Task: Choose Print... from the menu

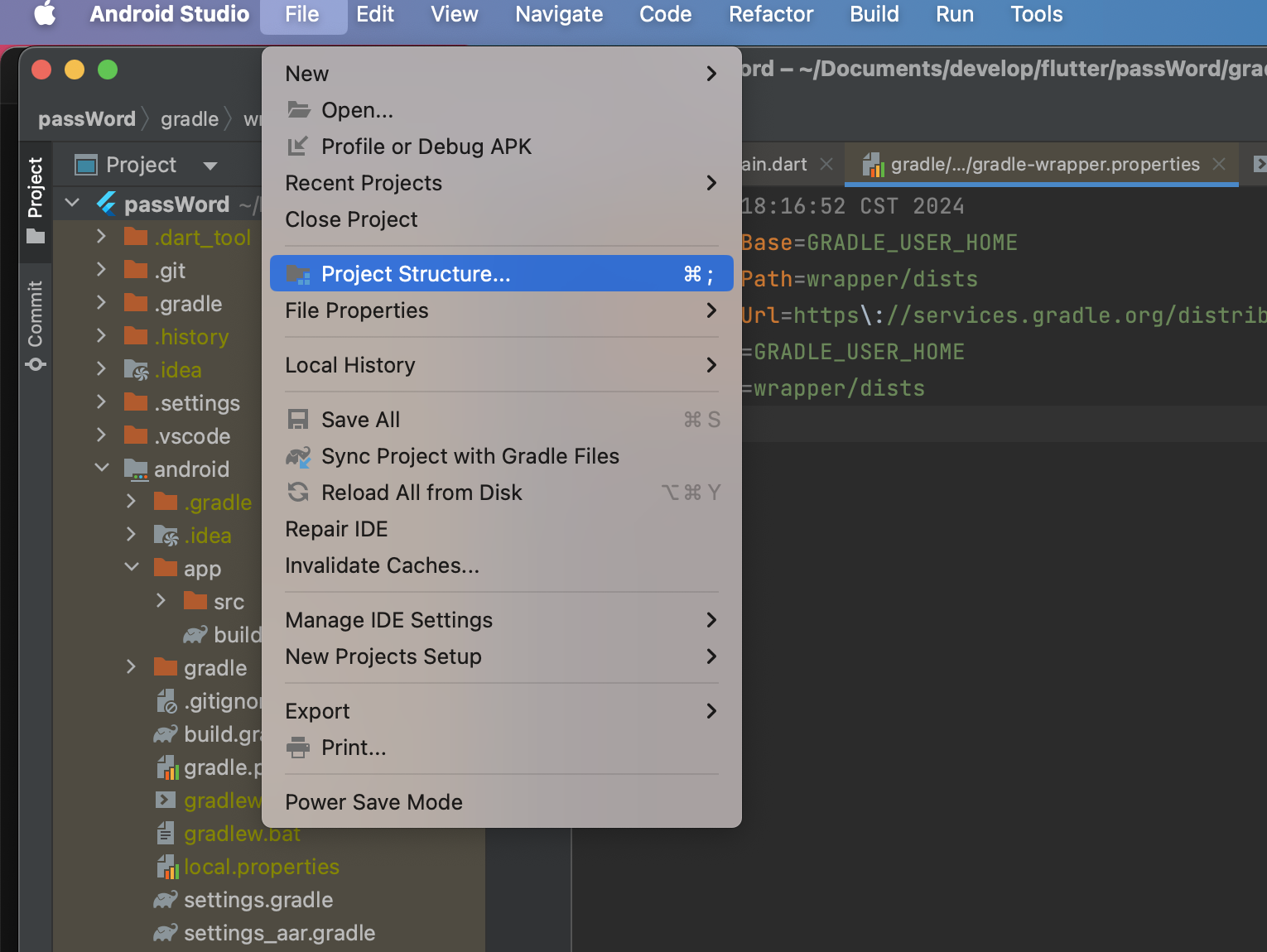Action: pos(501,748)
